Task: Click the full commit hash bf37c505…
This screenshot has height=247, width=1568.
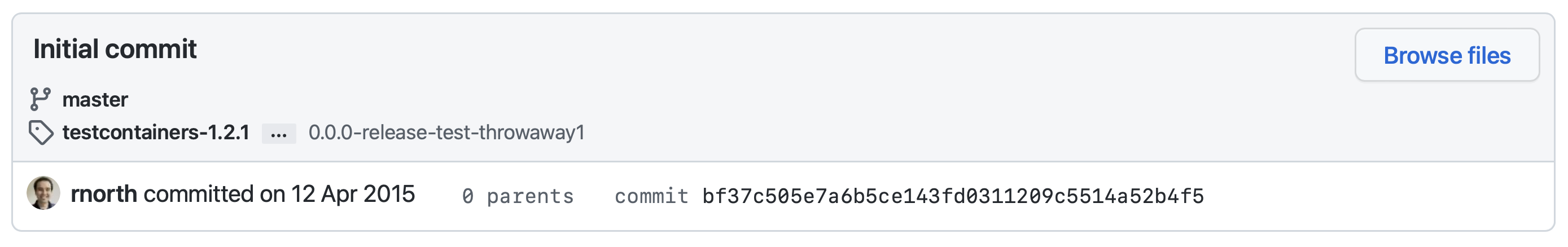Action: tap(953, 196)
